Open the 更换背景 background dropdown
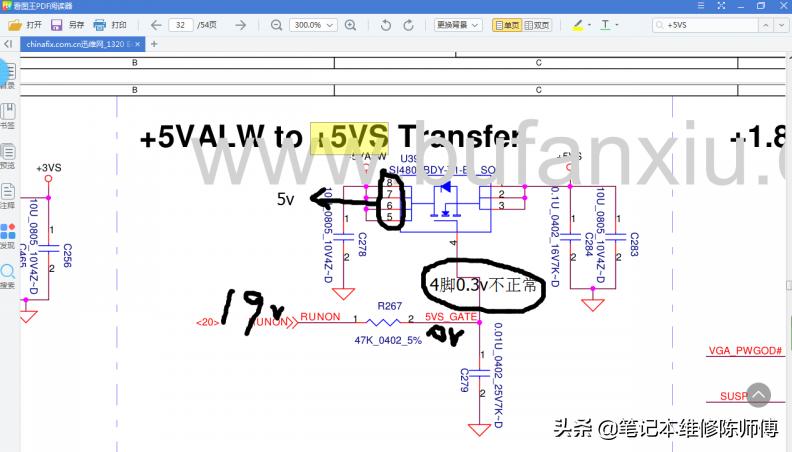The height and width of the screenshot is (452, 792). coord(458,25)
